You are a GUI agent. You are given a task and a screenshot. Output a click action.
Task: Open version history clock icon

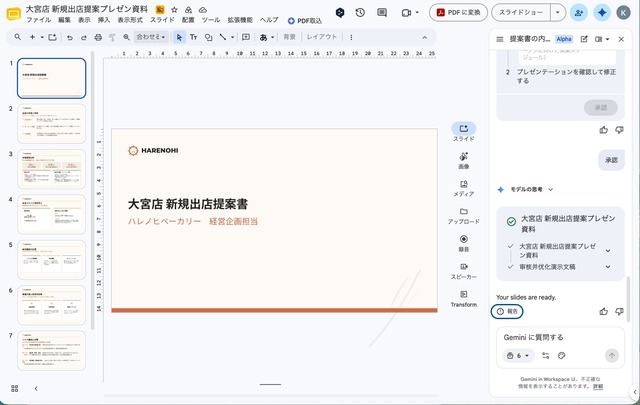(x=360, y=13)
